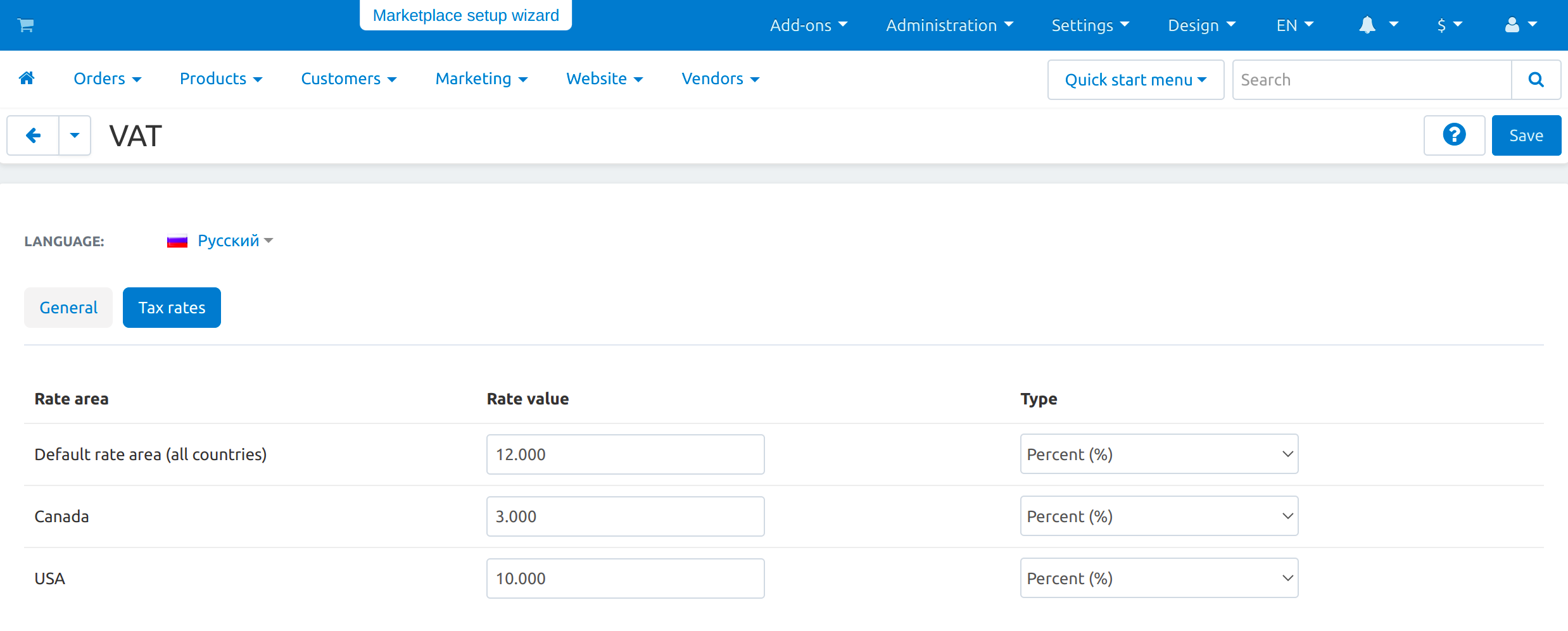Click the search magnifier button
Viewport: 1568px width, 631px height.
(1536, 80)
